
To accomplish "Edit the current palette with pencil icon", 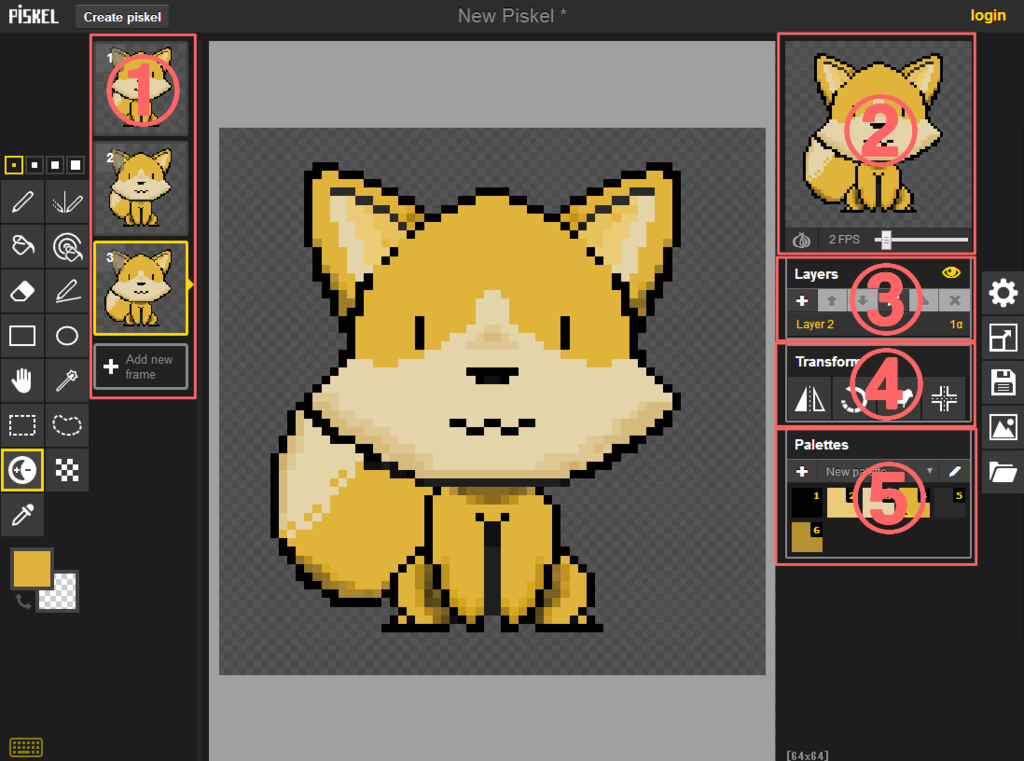I will pyautogui.click(x=955, y=471).
